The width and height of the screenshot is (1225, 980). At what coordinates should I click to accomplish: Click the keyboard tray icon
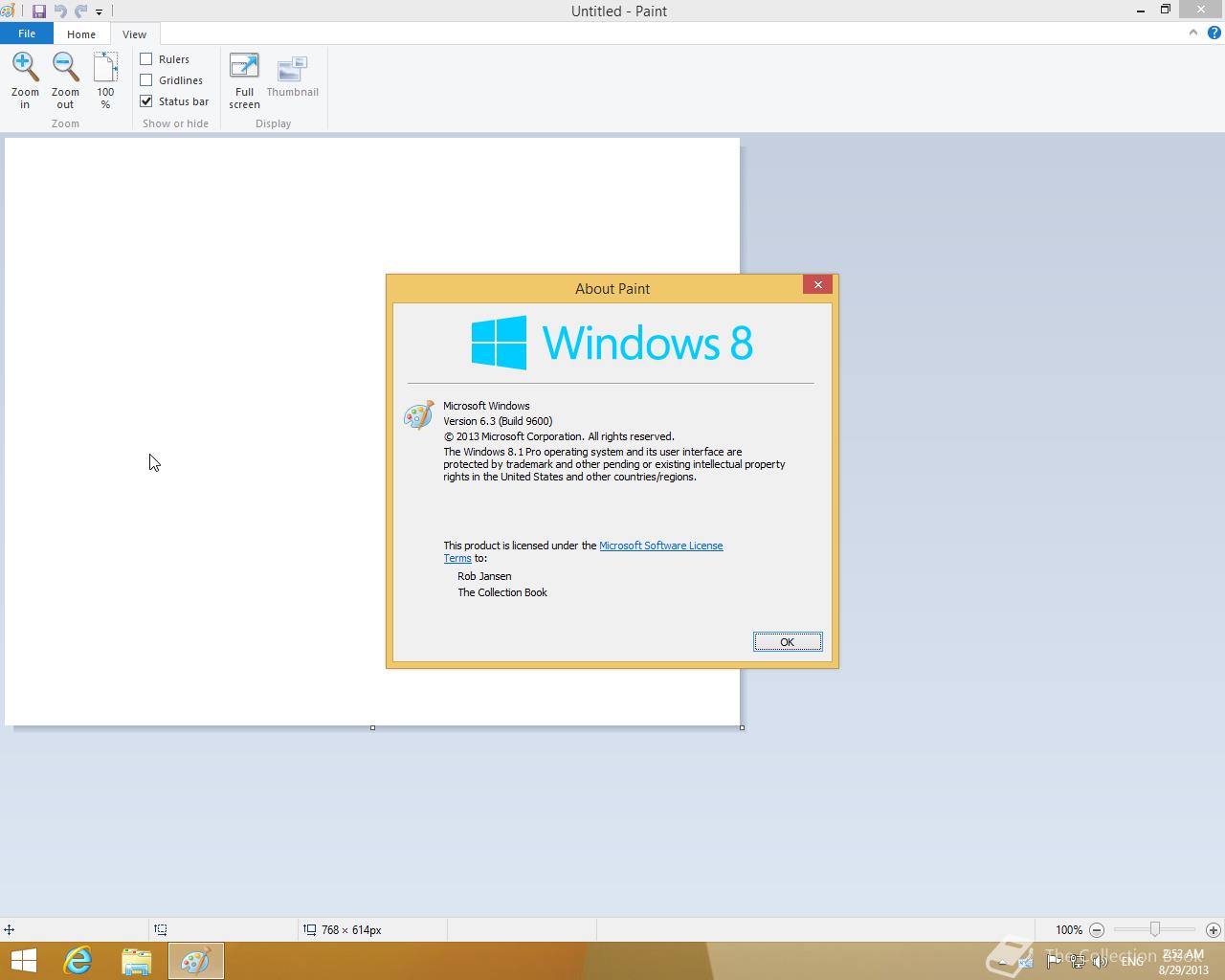pyautogui.click(x=1025, y=962)
